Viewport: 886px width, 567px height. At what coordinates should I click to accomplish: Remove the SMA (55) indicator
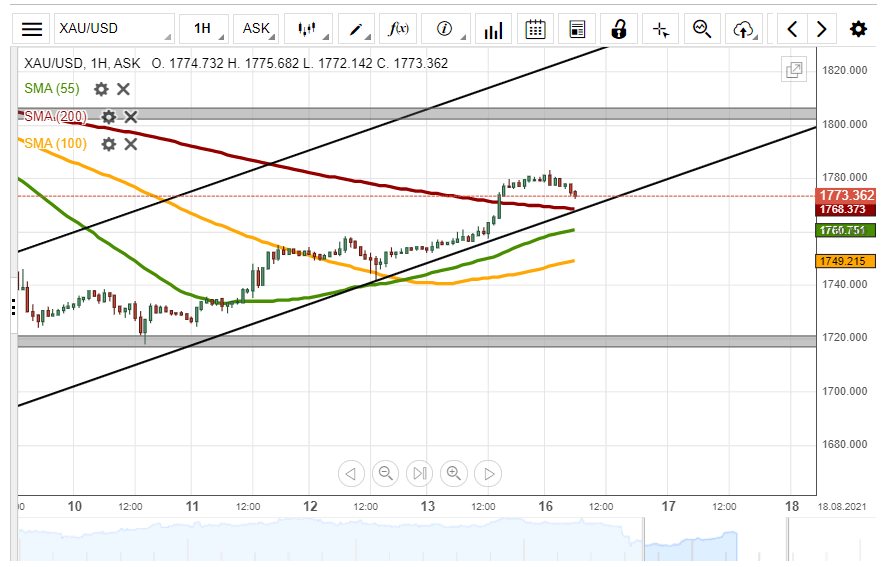pos(123,89)
